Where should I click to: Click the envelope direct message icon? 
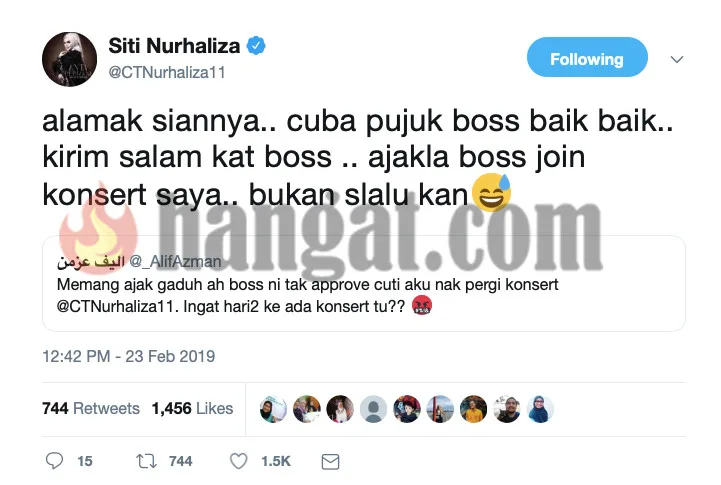(330, 462)
